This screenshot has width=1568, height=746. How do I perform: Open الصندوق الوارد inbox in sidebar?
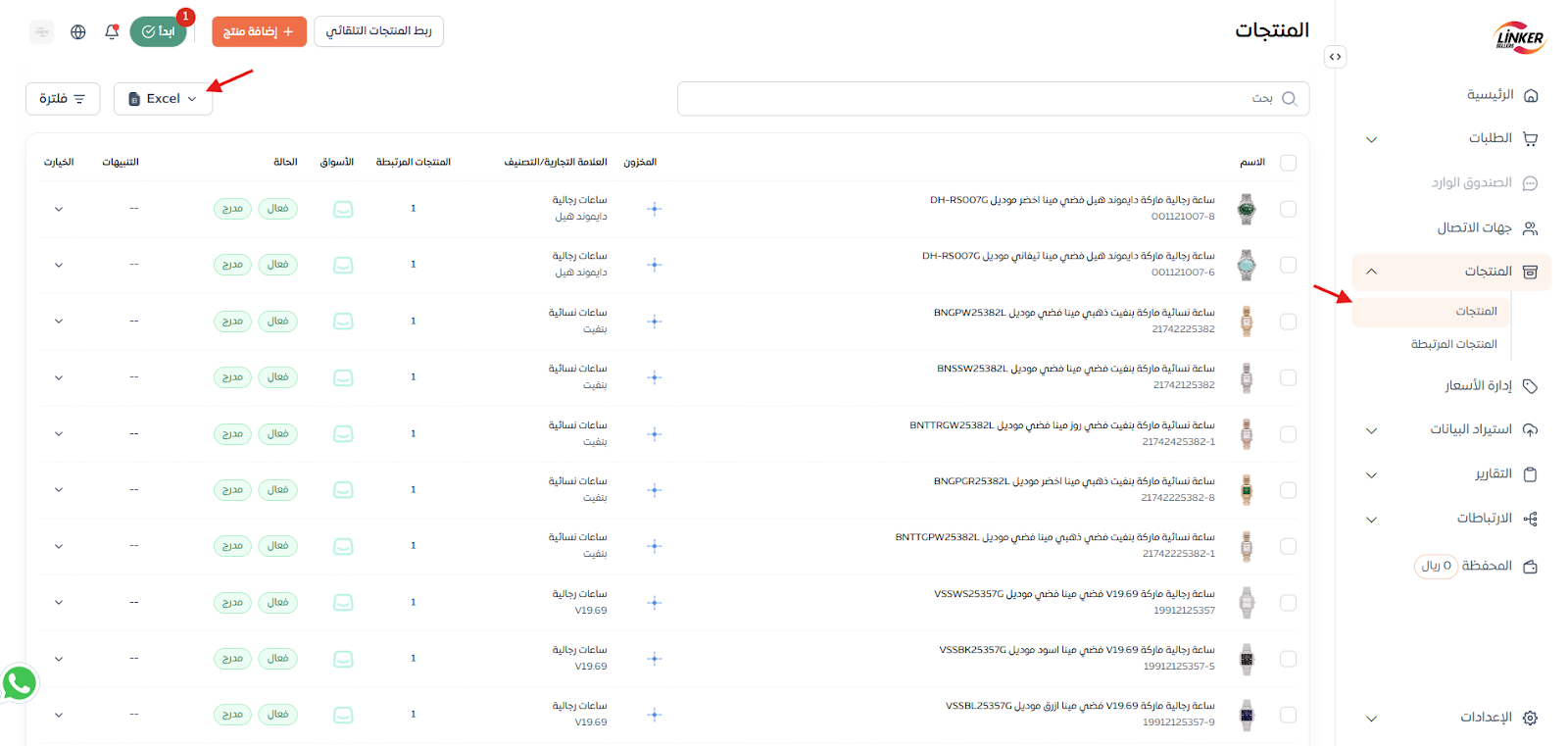pyautogui.click(x=1484, y=183)
